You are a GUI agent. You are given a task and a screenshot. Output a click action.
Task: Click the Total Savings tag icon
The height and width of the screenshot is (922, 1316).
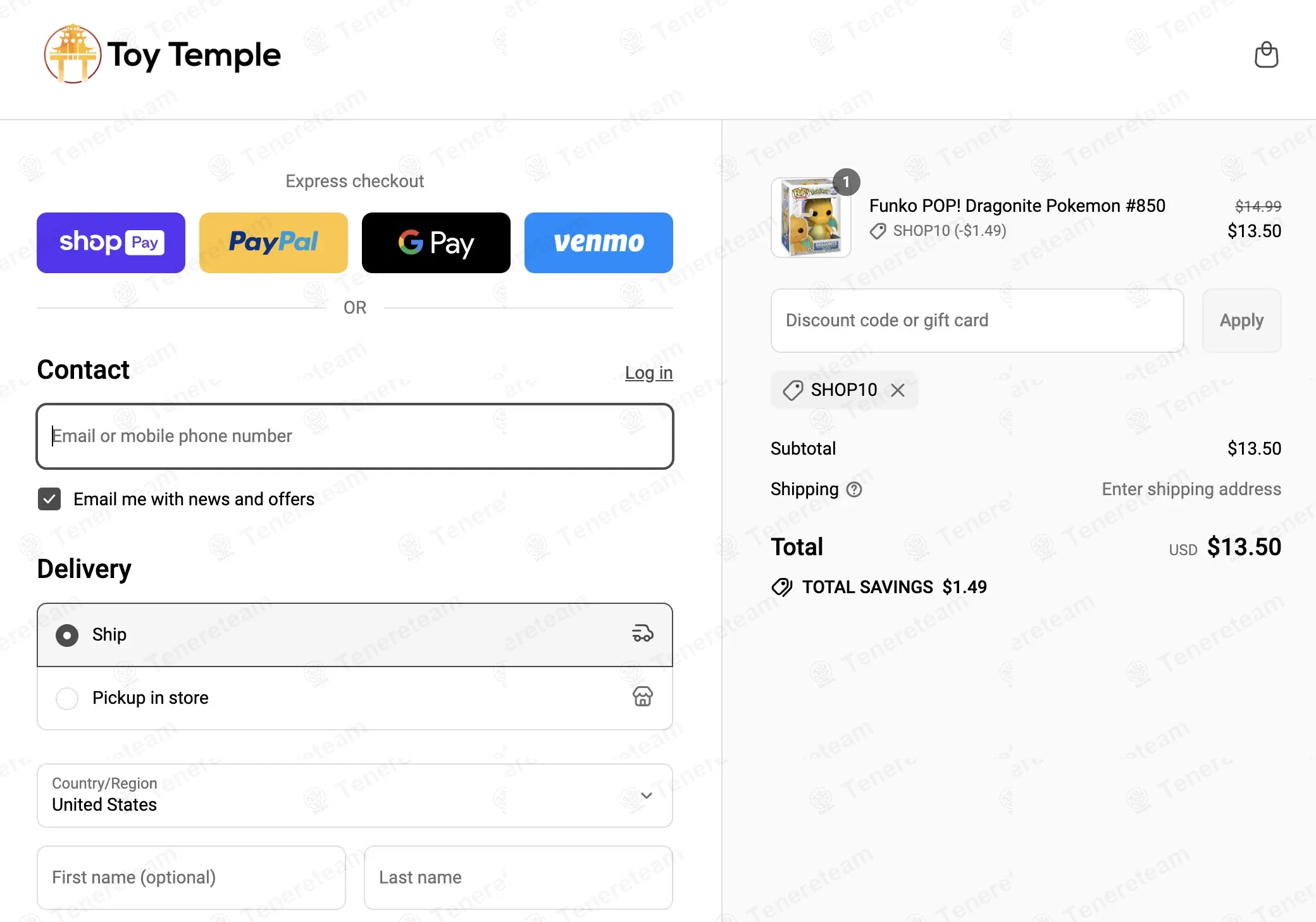tap(782, 587)
